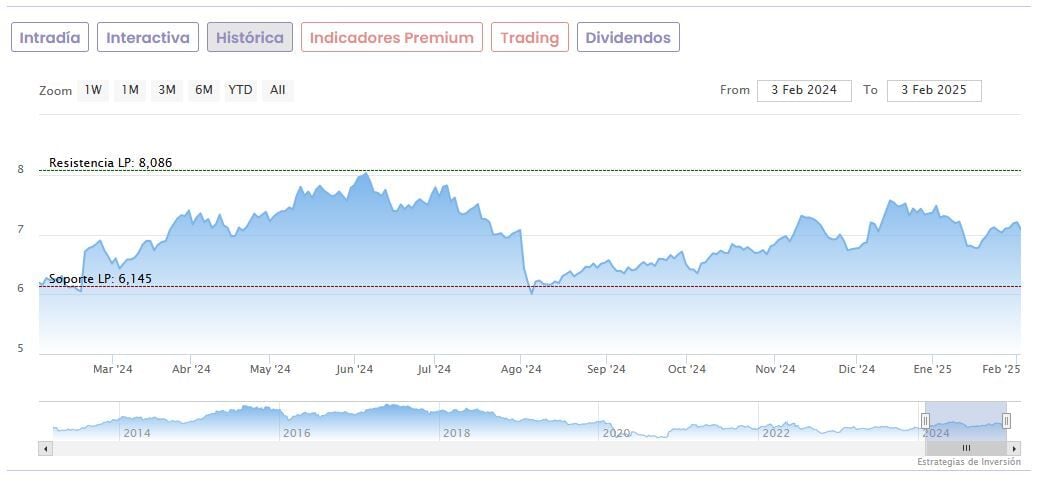Image resolution: width=1039 pixels, height=481 pixels.
Task: Go to the Trading tab
Action: [x=529, y=38]
